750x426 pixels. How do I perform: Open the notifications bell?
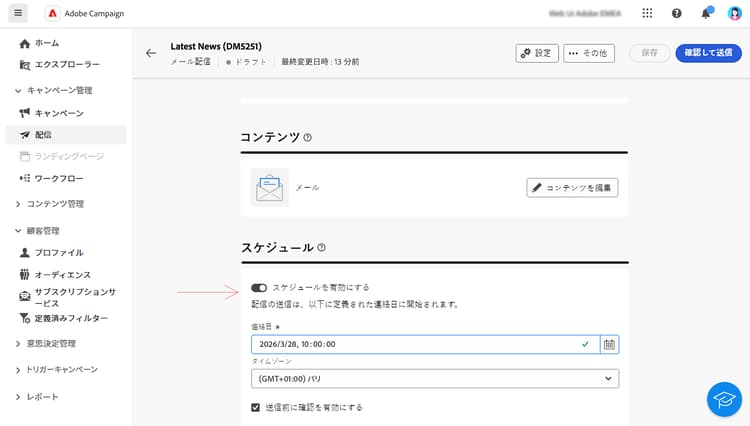click(706, 13)
